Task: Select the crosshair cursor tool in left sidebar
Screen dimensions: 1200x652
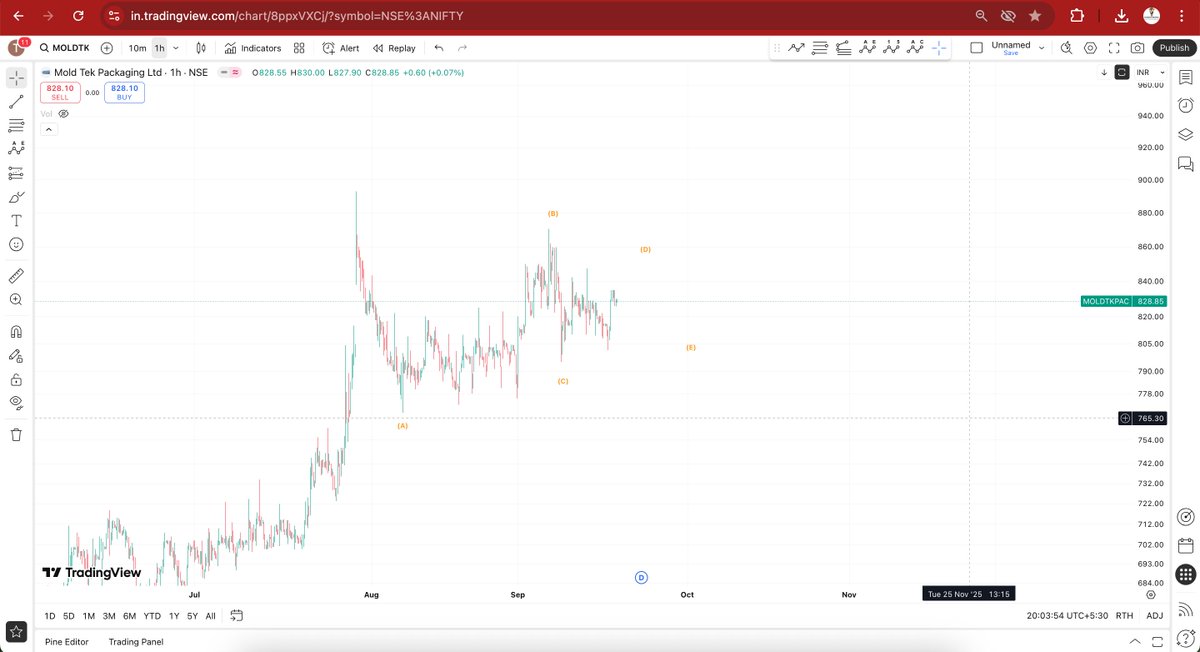Action: tap(16, 77)
